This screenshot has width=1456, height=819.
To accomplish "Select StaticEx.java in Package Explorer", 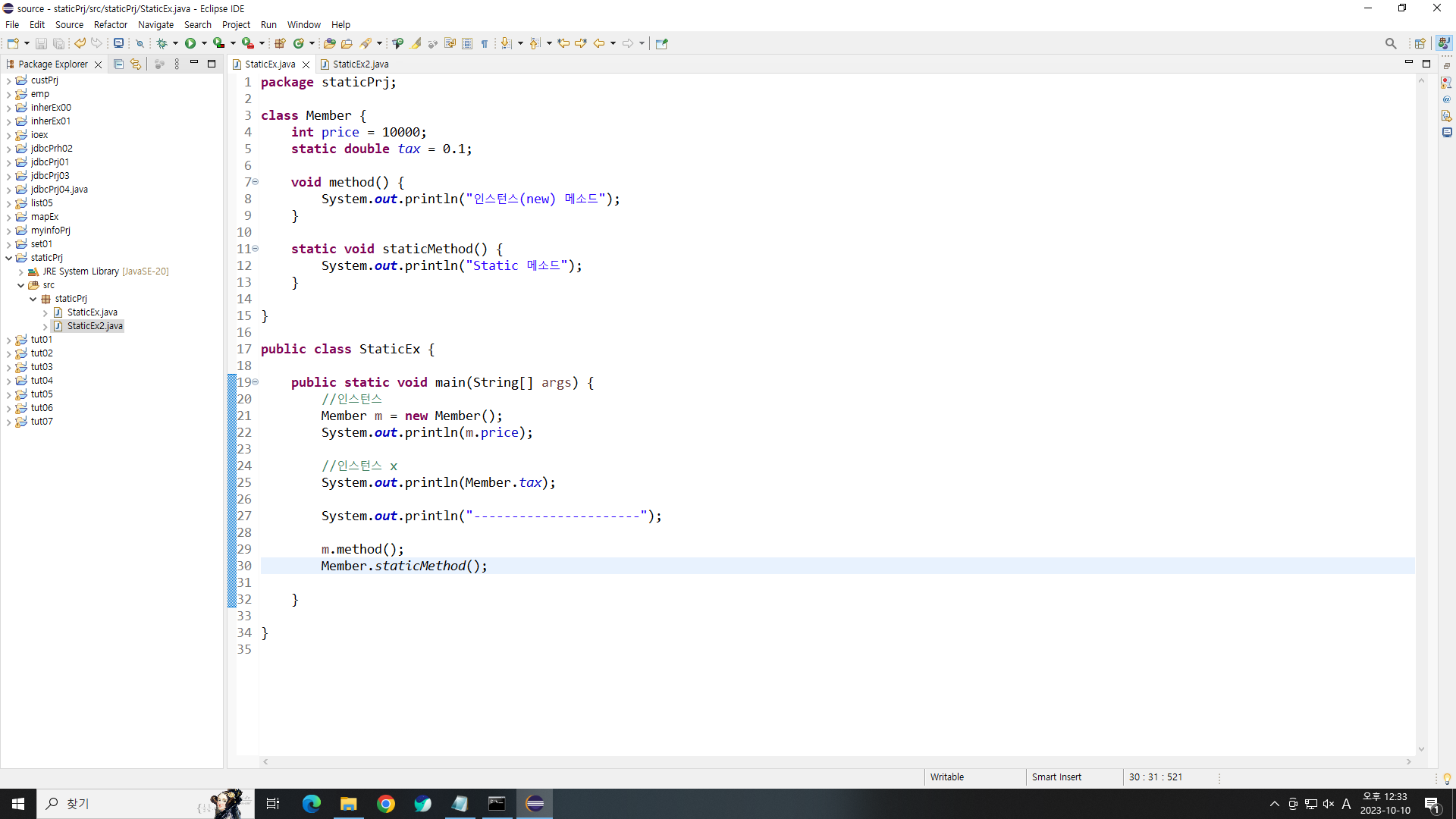I will click(92, 312).
